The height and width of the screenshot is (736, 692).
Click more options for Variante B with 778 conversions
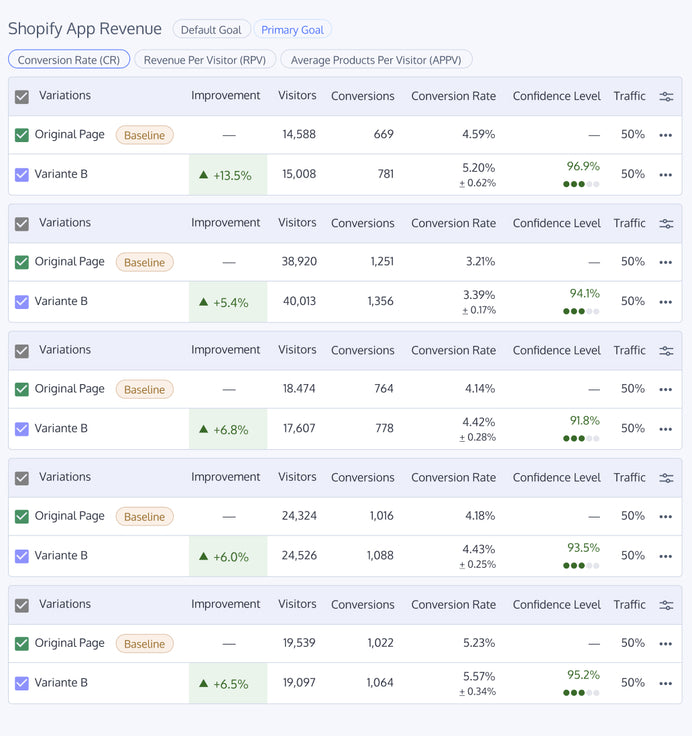coord(666,429)
